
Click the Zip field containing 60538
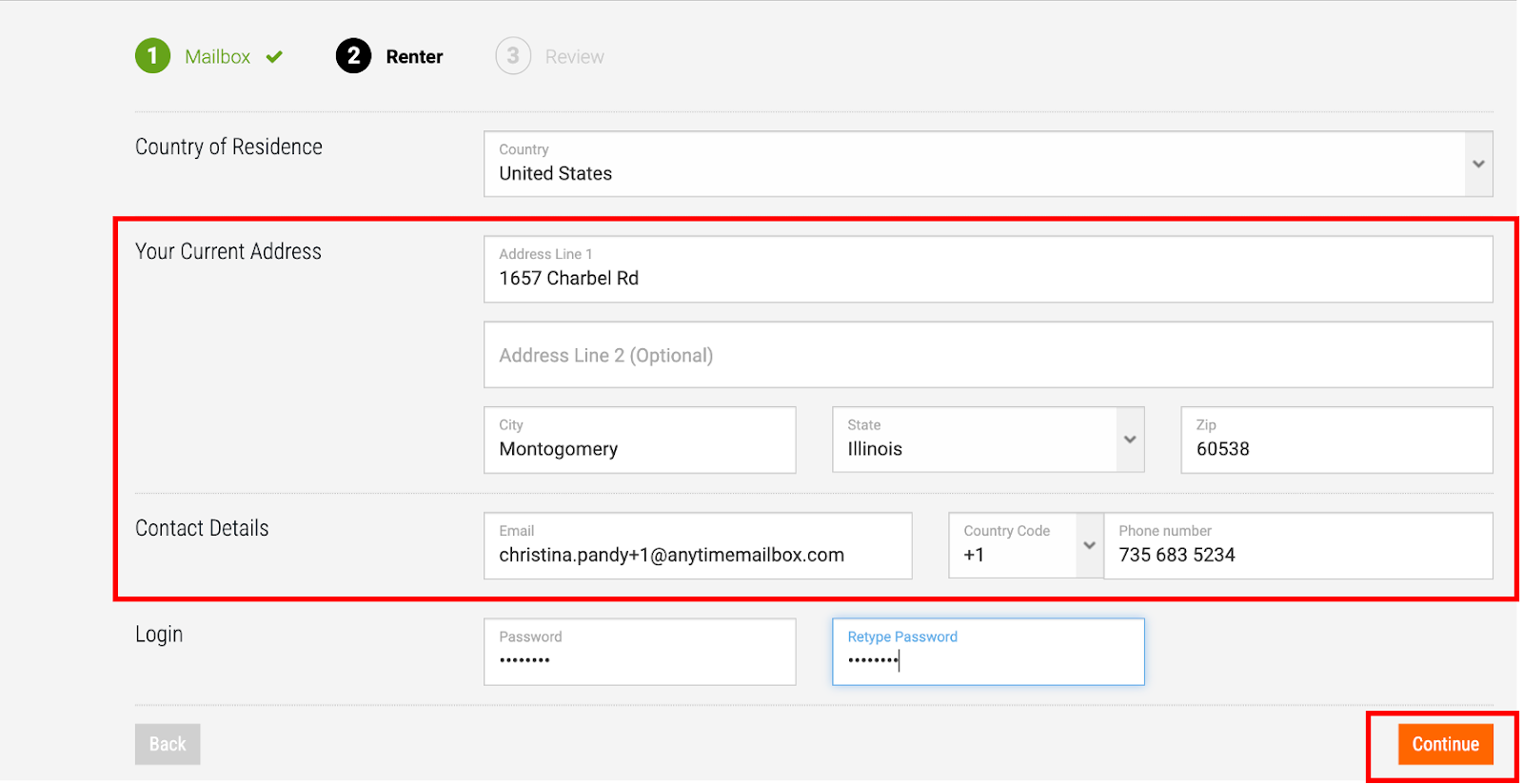(x=1336, y=440)
